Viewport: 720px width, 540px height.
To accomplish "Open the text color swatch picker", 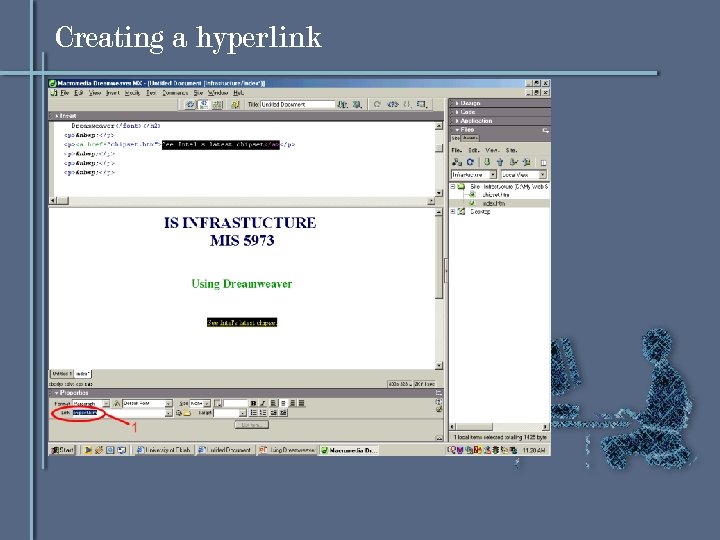I will 218,403.
